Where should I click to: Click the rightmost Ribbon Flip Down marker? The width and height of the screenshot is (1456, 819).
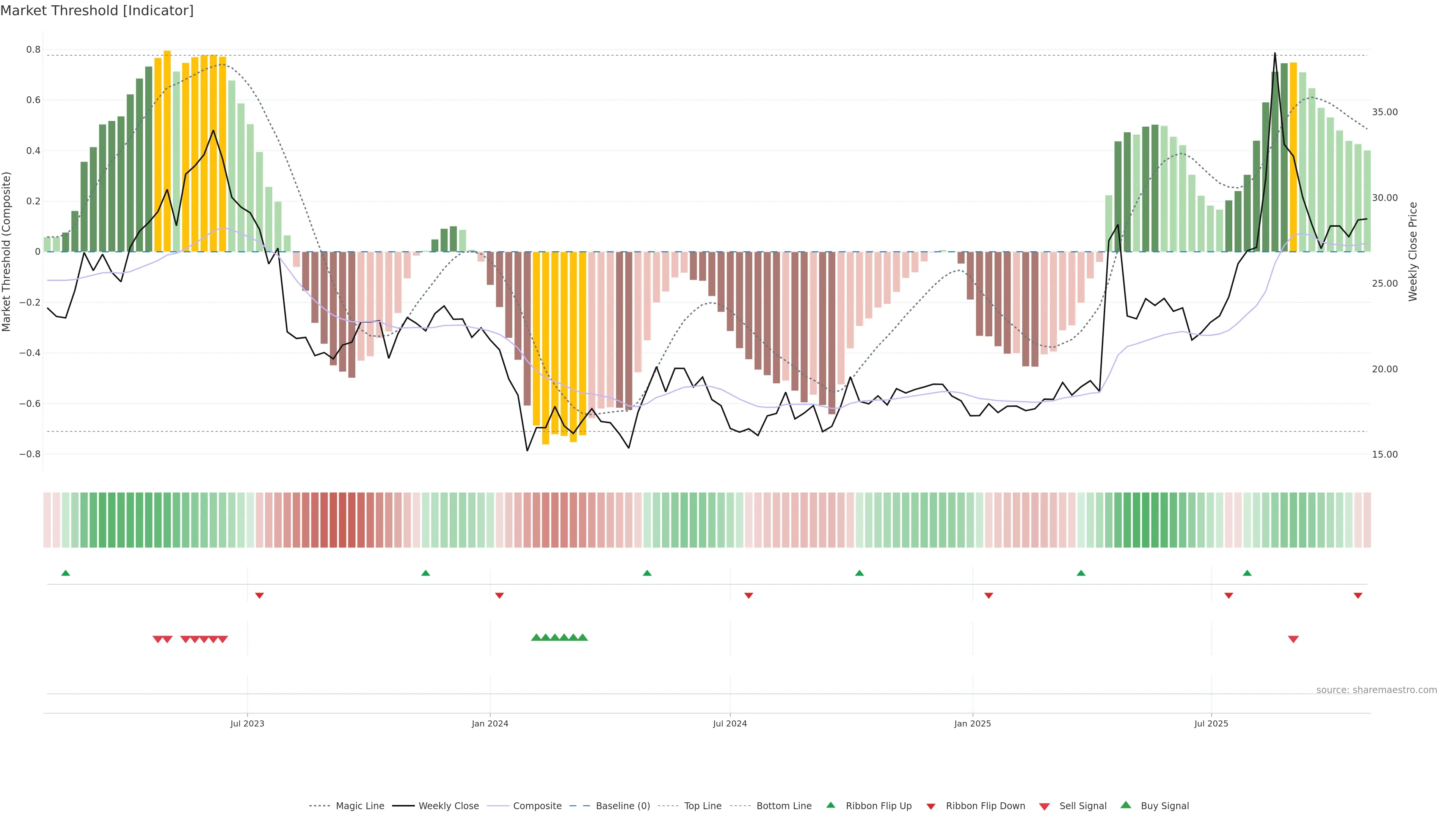coord(1358,596)
